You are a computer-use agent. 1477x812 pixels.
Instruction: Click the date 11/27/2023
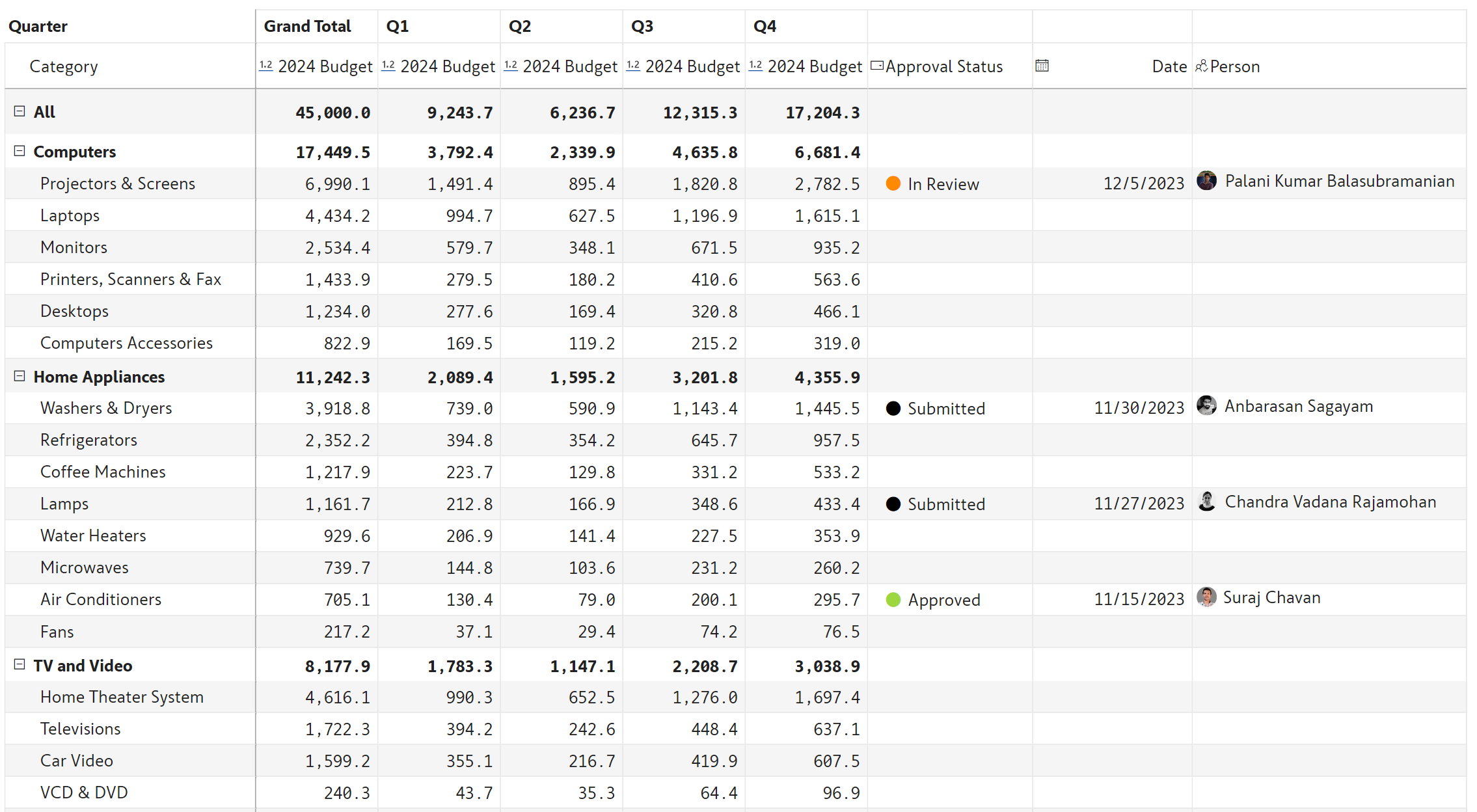coord(1139,504)
